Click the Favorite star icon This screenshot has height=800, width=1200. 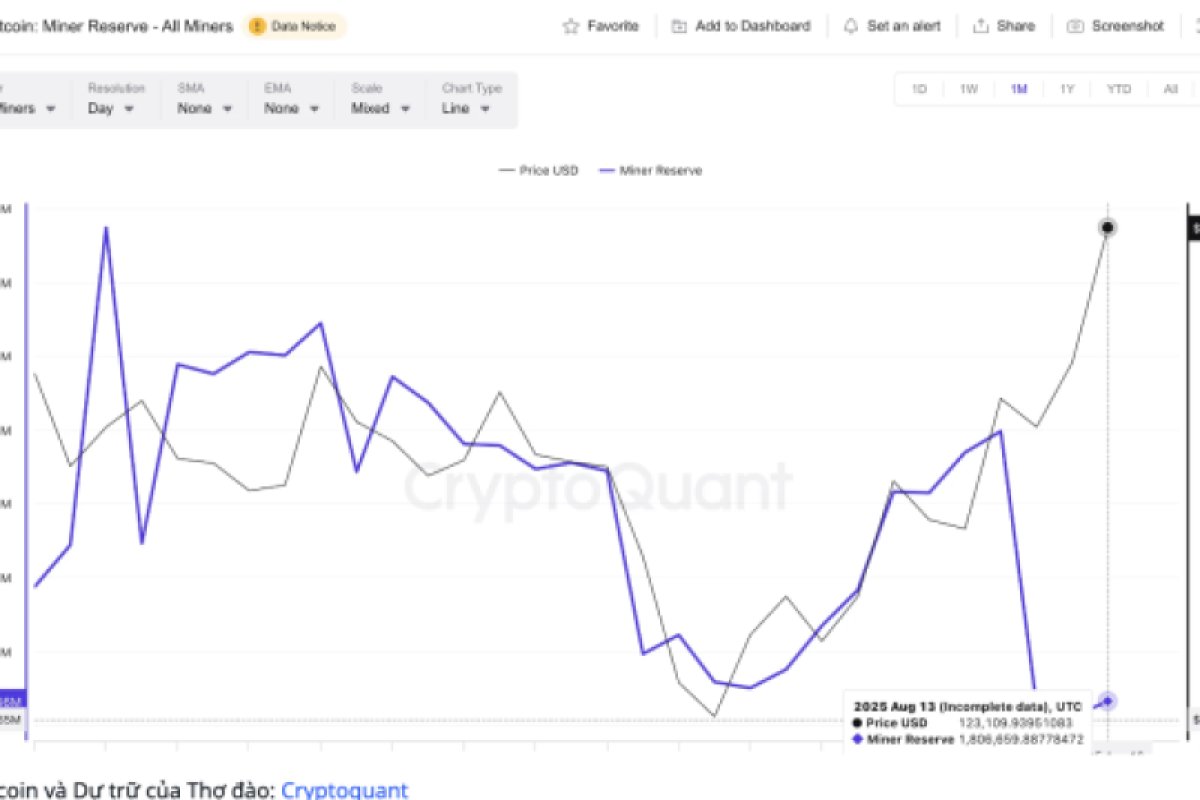tap(571, 27)
